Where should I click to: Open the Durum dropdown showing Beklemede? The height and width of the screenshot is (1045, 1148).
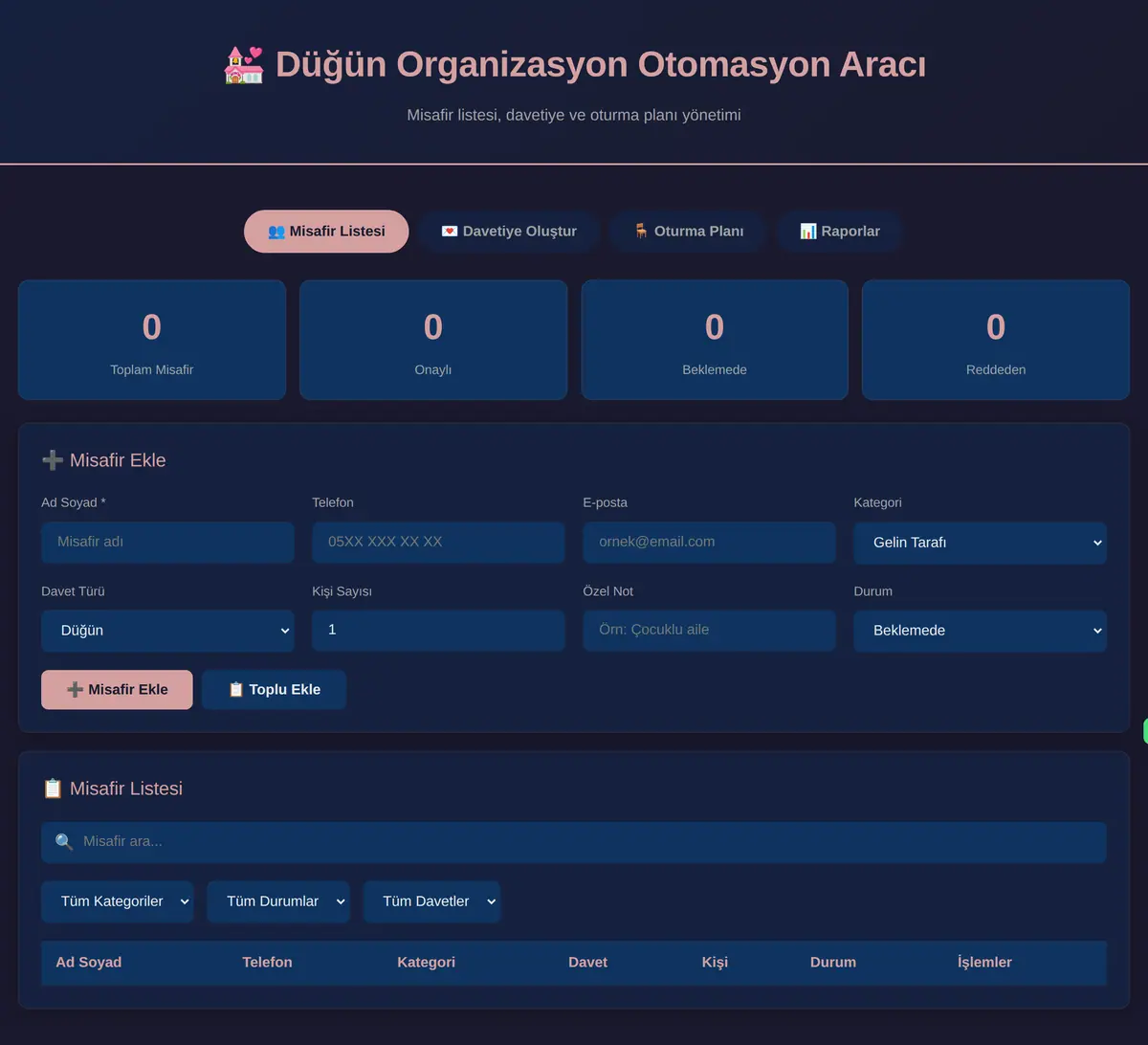click(x=980, y=631)
